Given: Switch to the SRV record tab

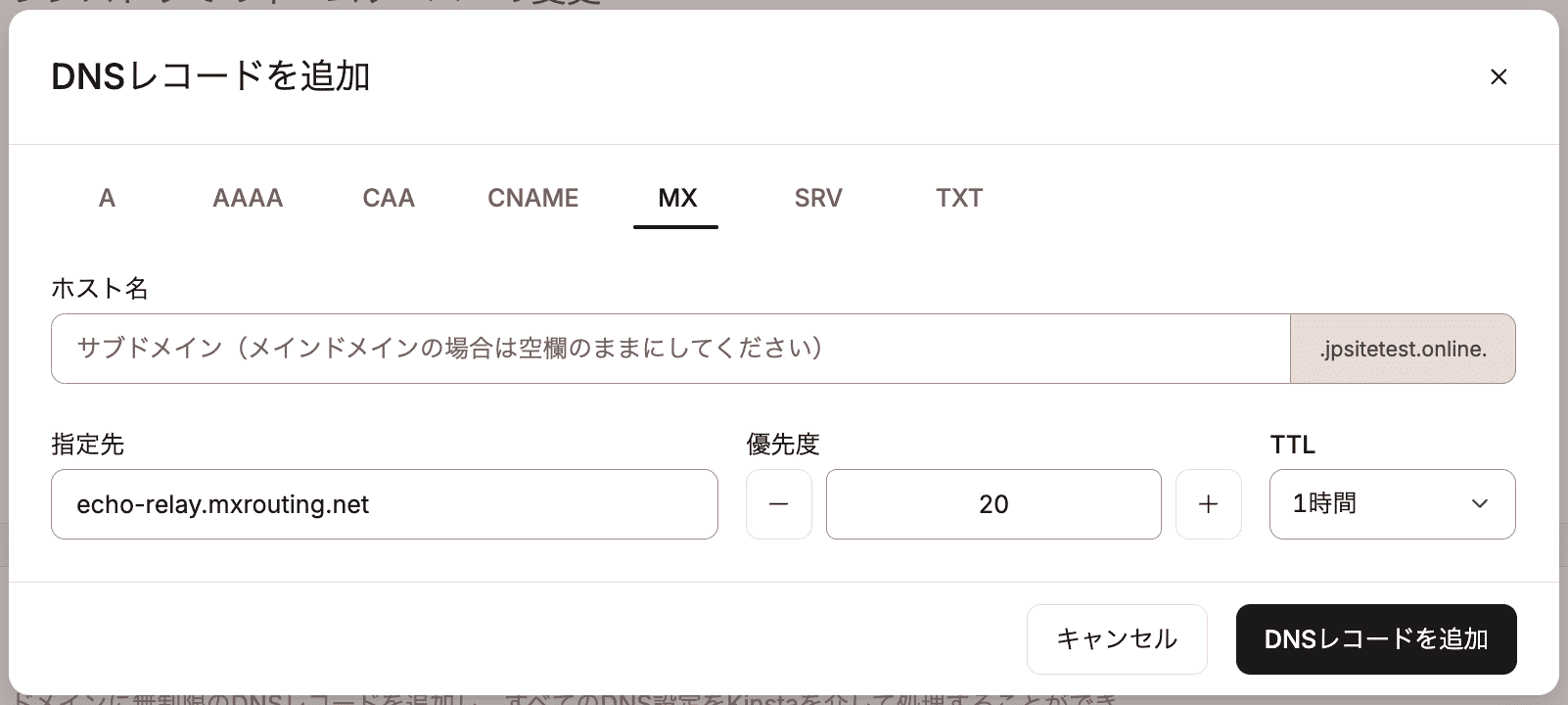Looking at the screenshot, I should pos(818,198).
